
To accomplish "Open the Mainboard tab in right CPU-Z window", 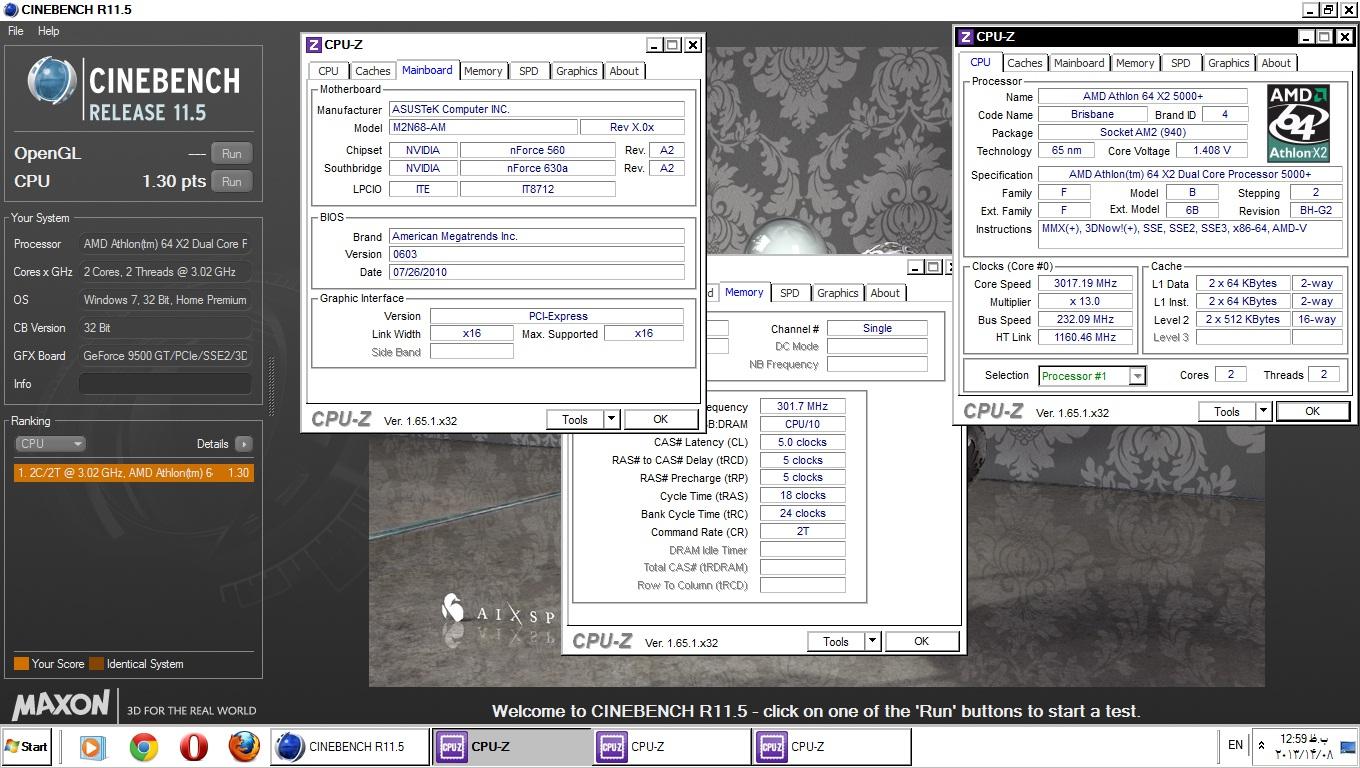I will [1079, 63].
